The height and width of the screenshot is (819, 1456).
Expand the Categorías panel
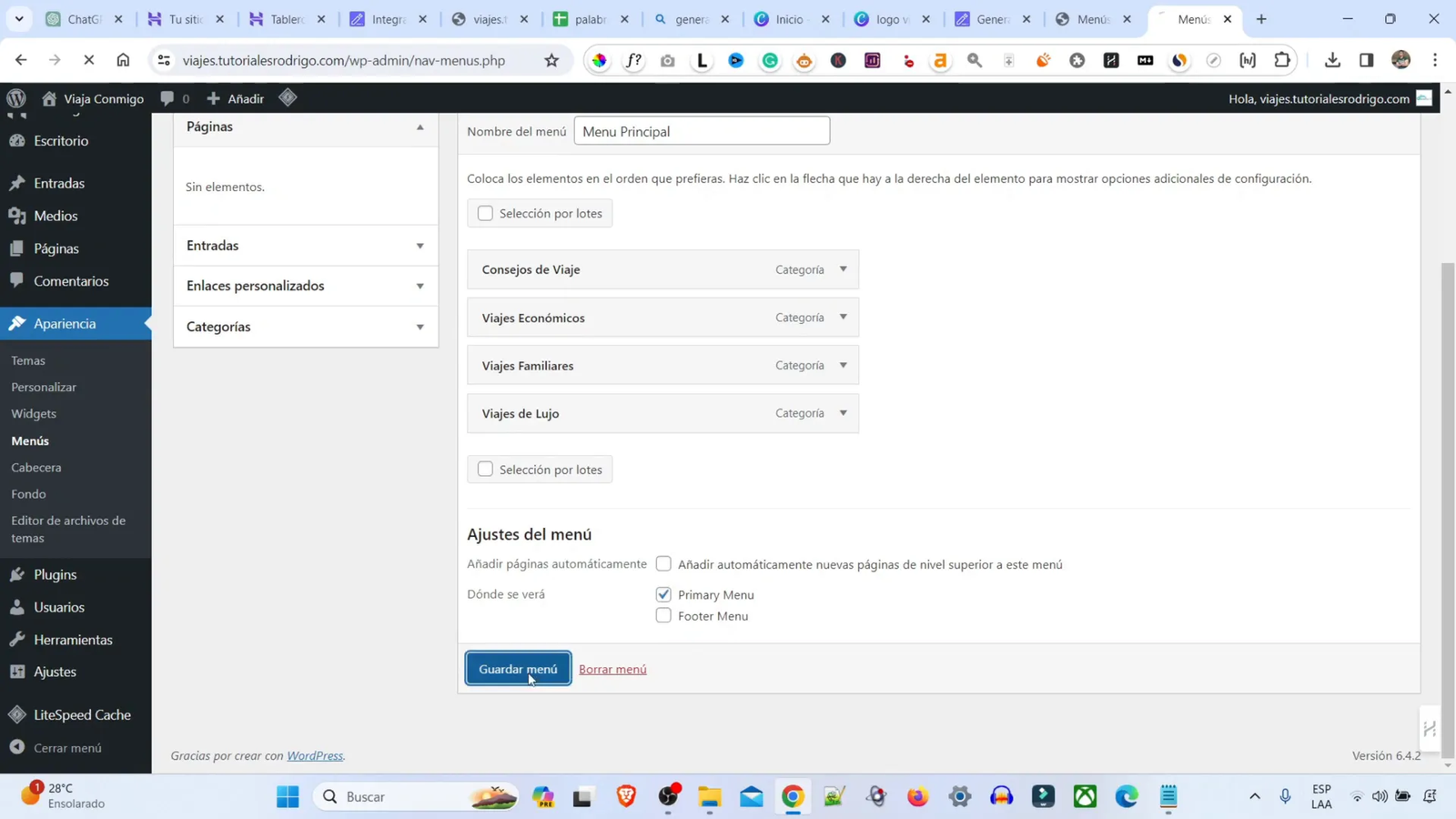tap(419, 326)
